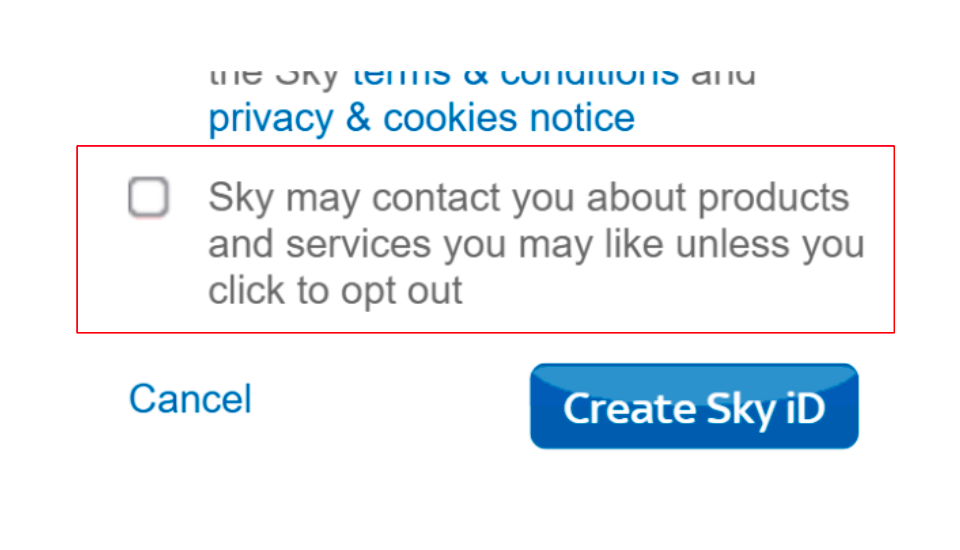
Task: Tick the marketing opt-out checkbox
Action: point(148,197)
